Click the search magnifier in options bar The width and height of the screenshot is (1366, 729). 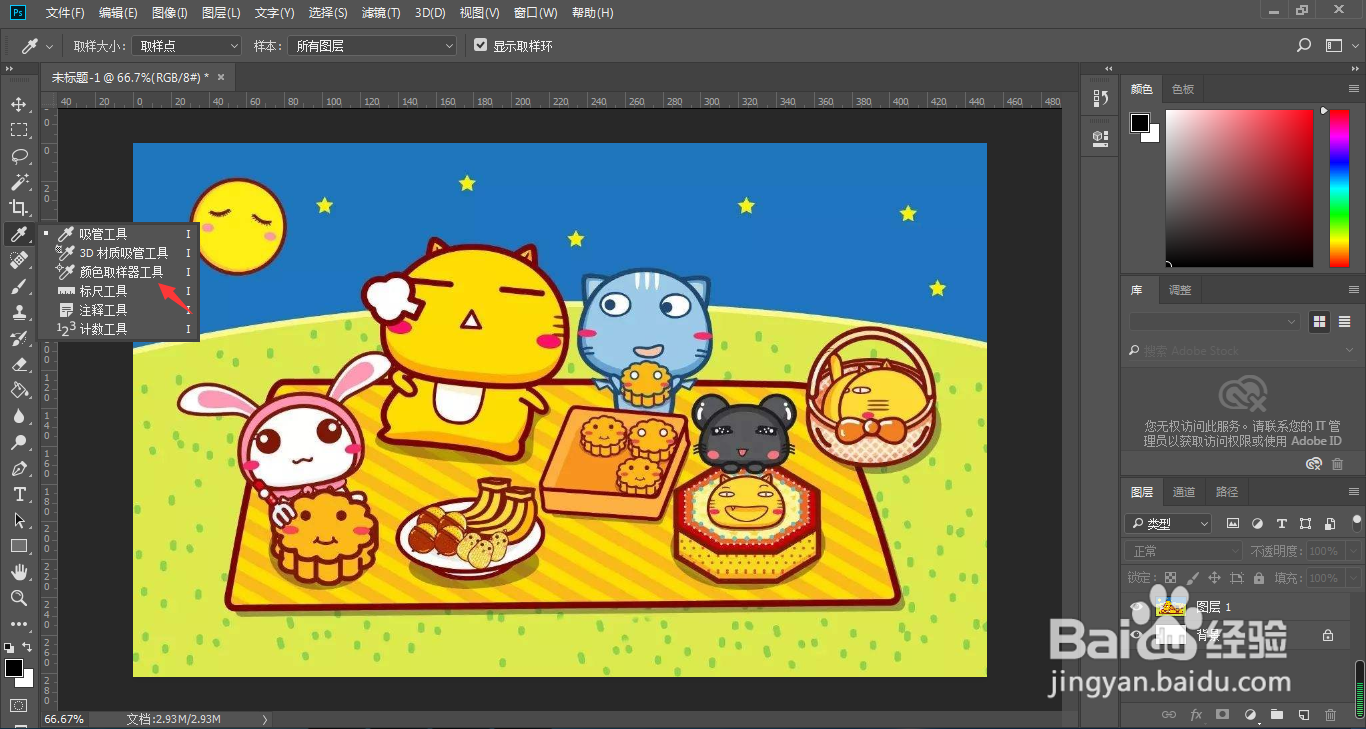(1303, 46)
